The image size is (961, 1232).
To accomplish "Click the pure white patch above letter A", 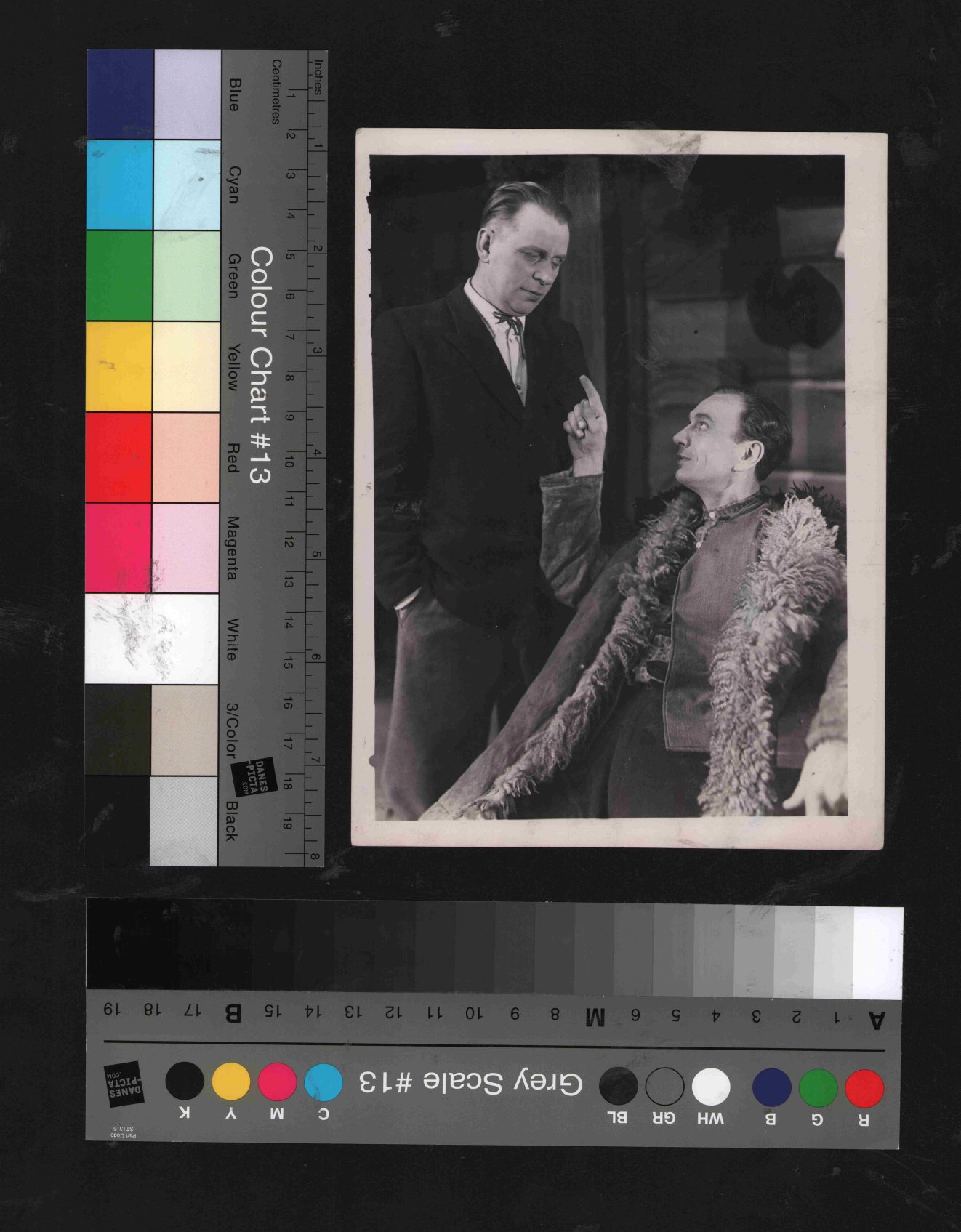I will click(877, 953).
